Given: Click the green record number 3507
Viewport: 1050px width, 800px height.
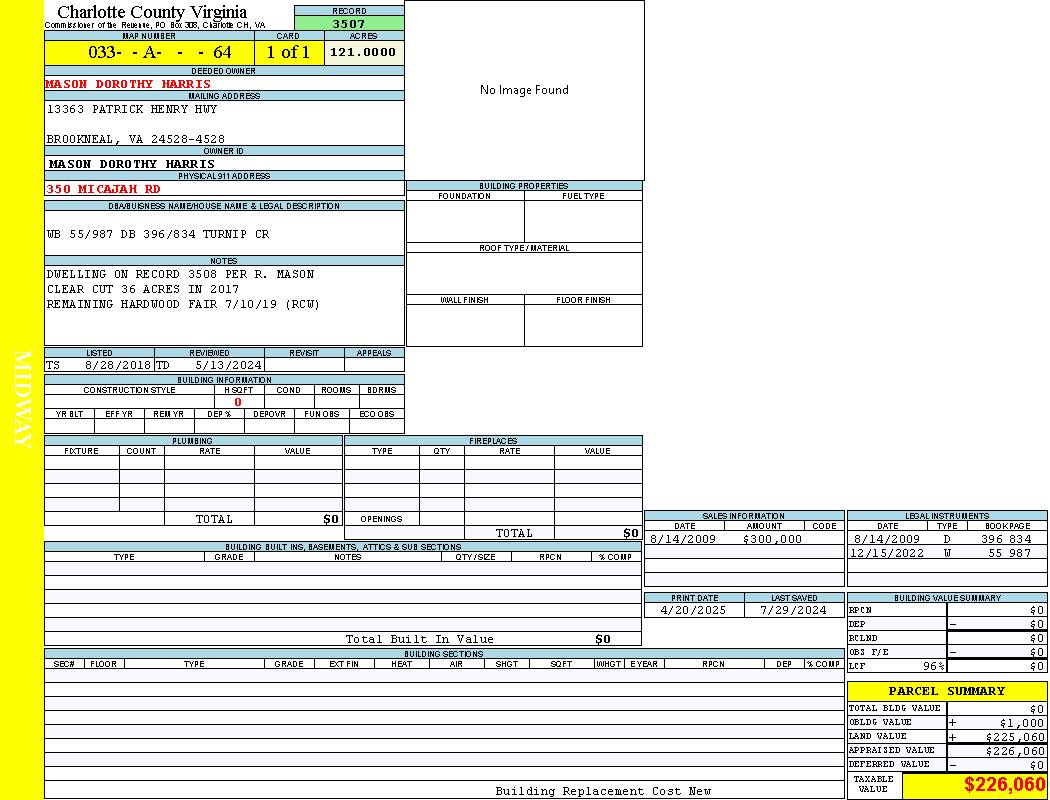Looking at the screenshot, I should [x=349, y=23].
